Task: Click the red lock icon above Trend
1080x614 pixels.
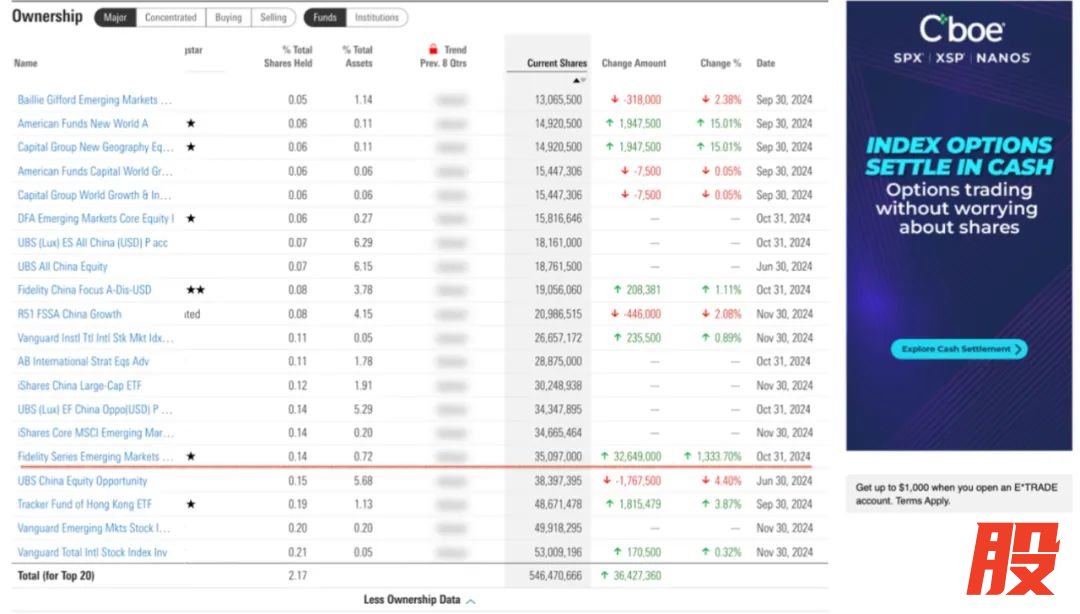Action: click(x=433, y=49)
